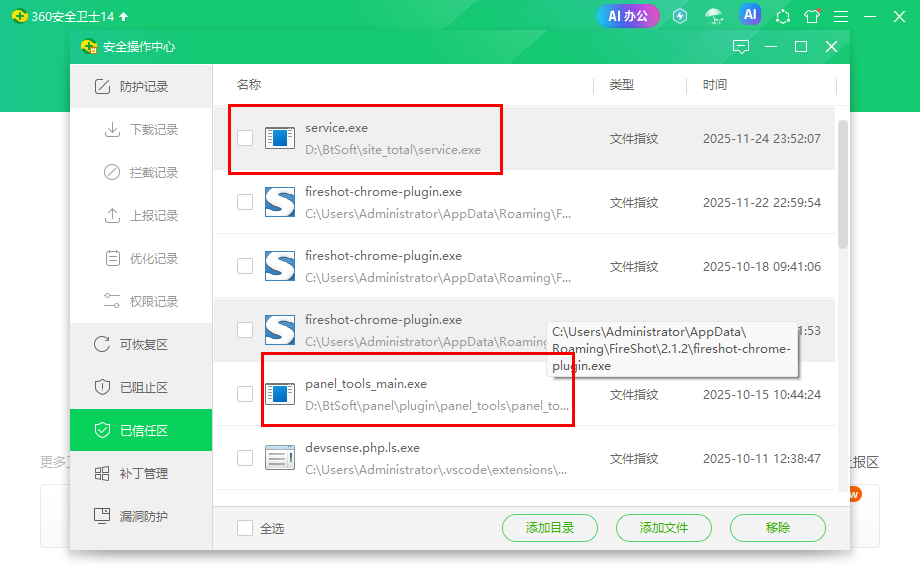This screenshot has height=580, width=920.
Task: Enable the 全选 select-all checkbox
Action: click(245, 528)
